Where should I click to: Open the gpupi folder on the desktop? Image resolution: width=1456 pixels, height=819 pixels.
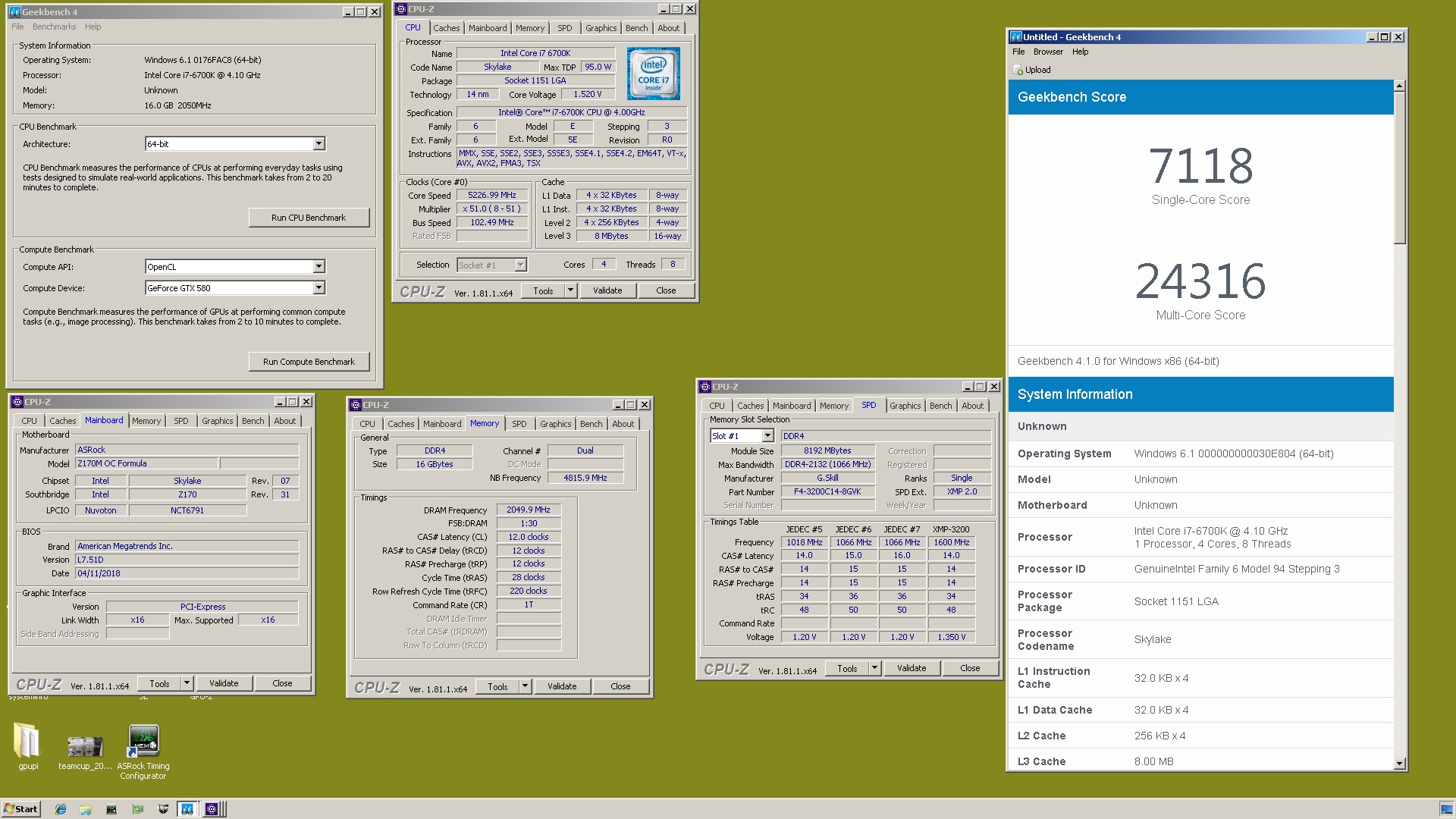click(27, 746)
